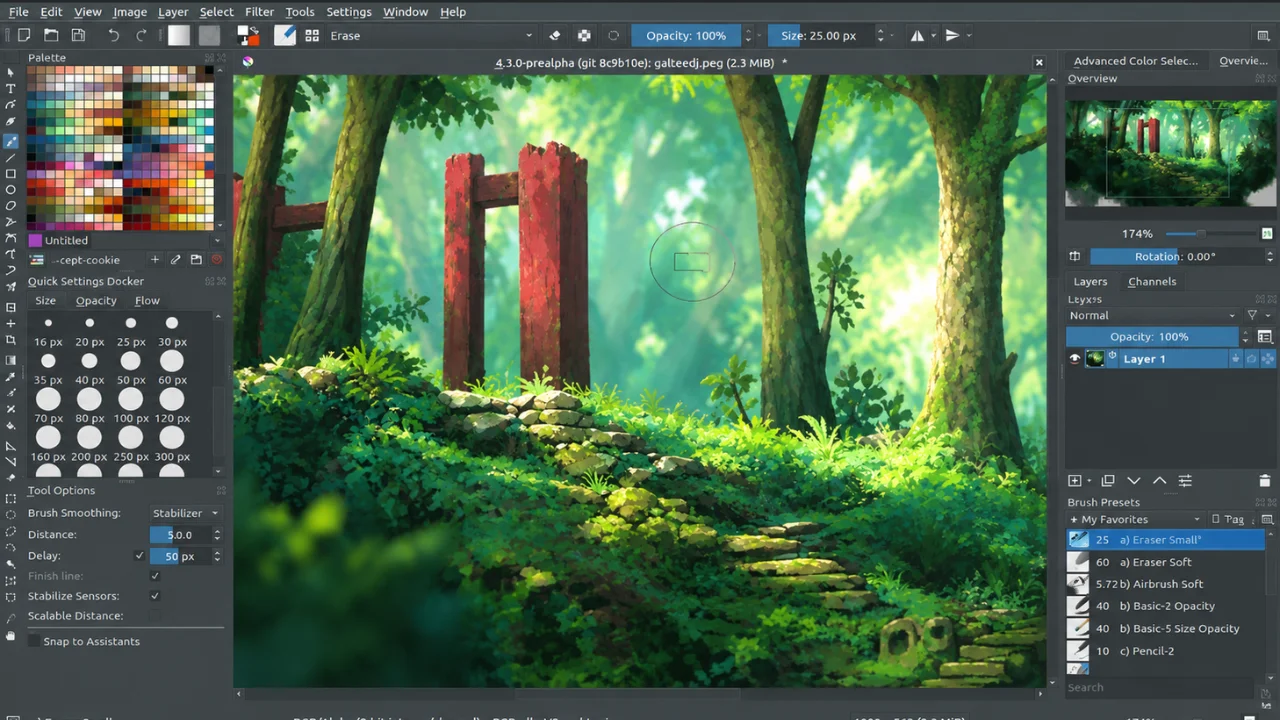Select the Airbrush Soft brush preset
Image resolution: width=1280 pixels, height=720 pixels.
pyautogui.click(x=1166, y=584)
